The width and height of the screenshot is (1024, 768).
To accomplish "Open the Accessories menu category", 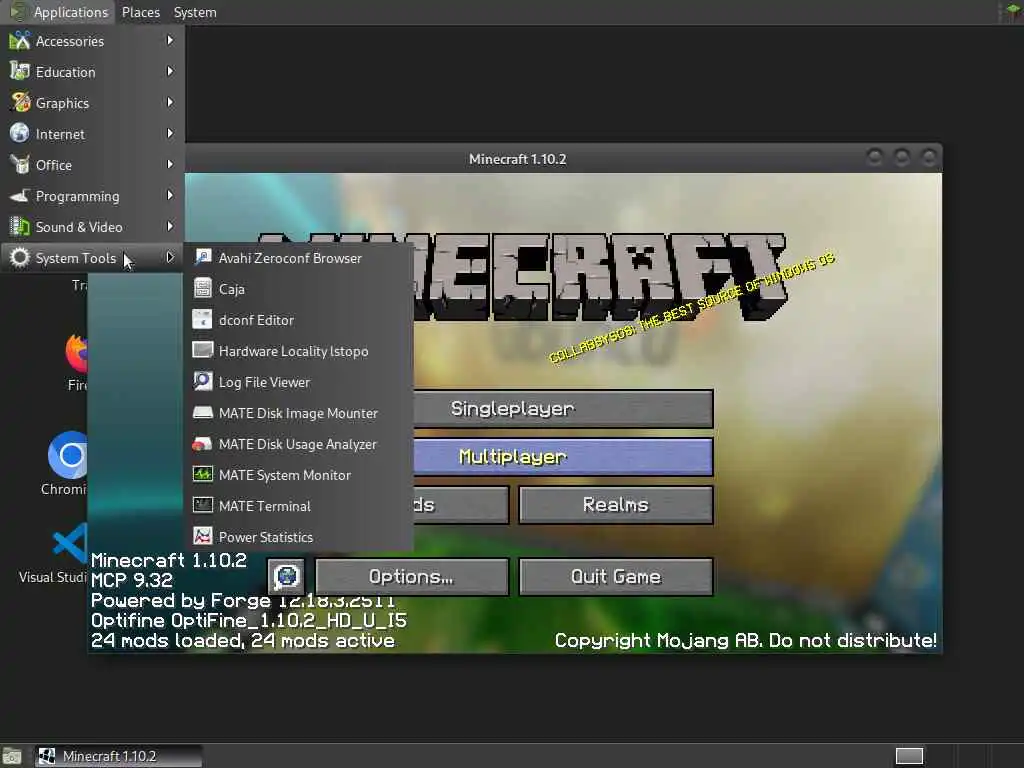I will click(92, 41).
